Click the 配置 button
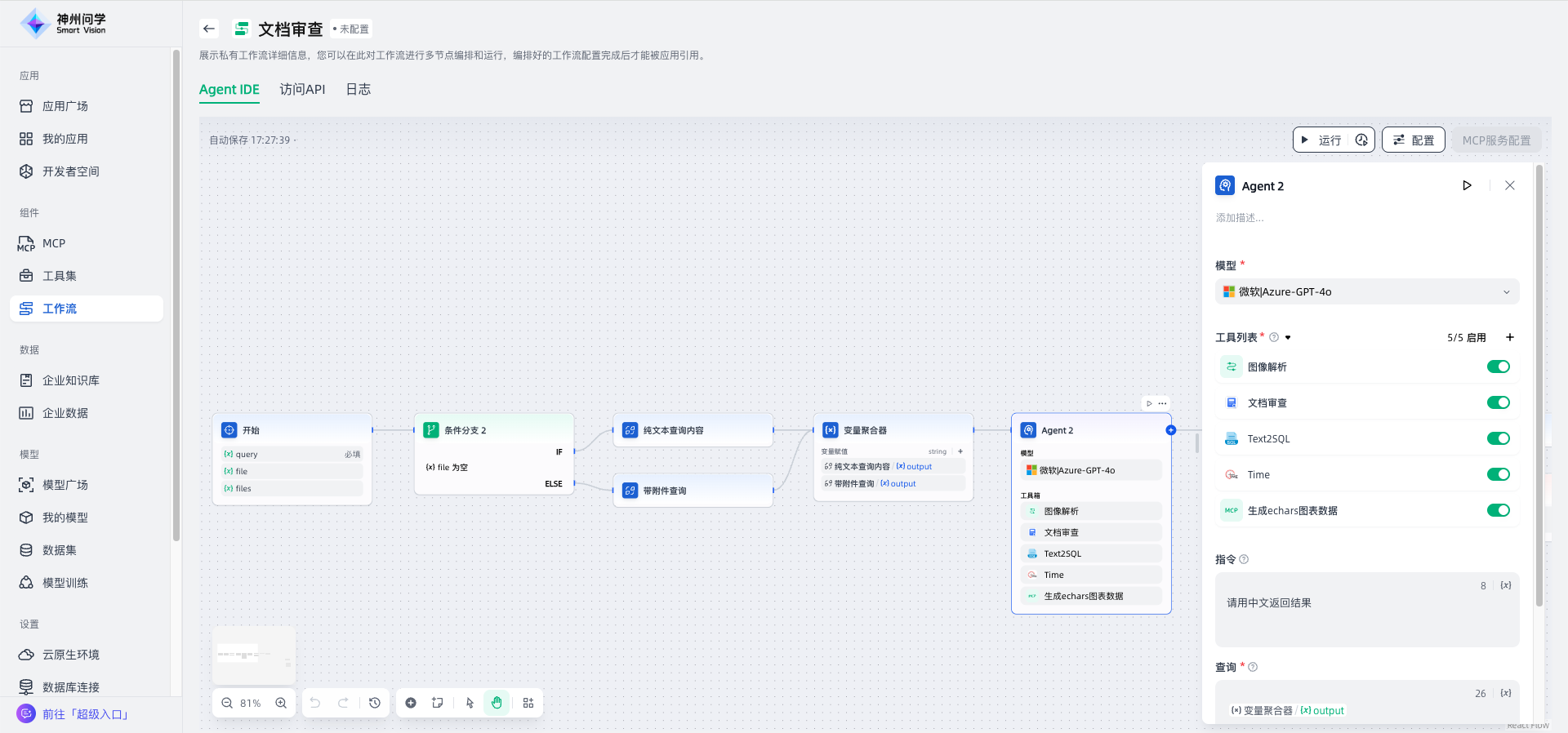This screenshot has height=733, width=1568. (1413, 140)
